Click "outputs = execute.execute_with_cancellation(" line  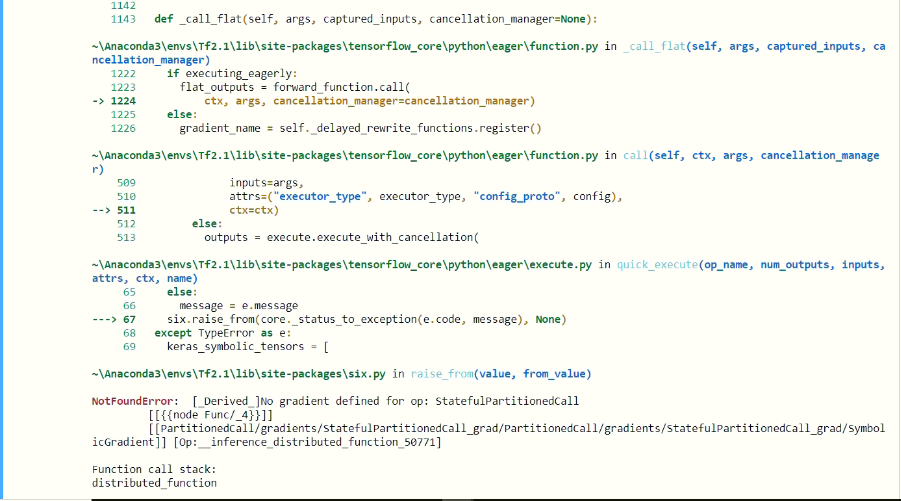tap(341, 237)
